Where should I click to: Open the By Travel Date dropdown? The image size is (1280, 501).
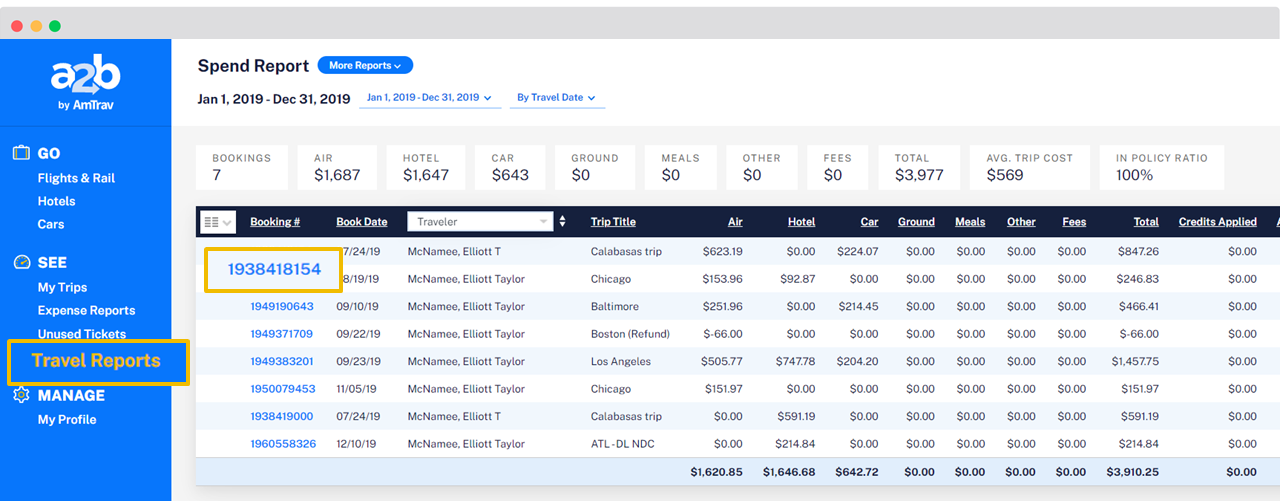pos(556,98)
